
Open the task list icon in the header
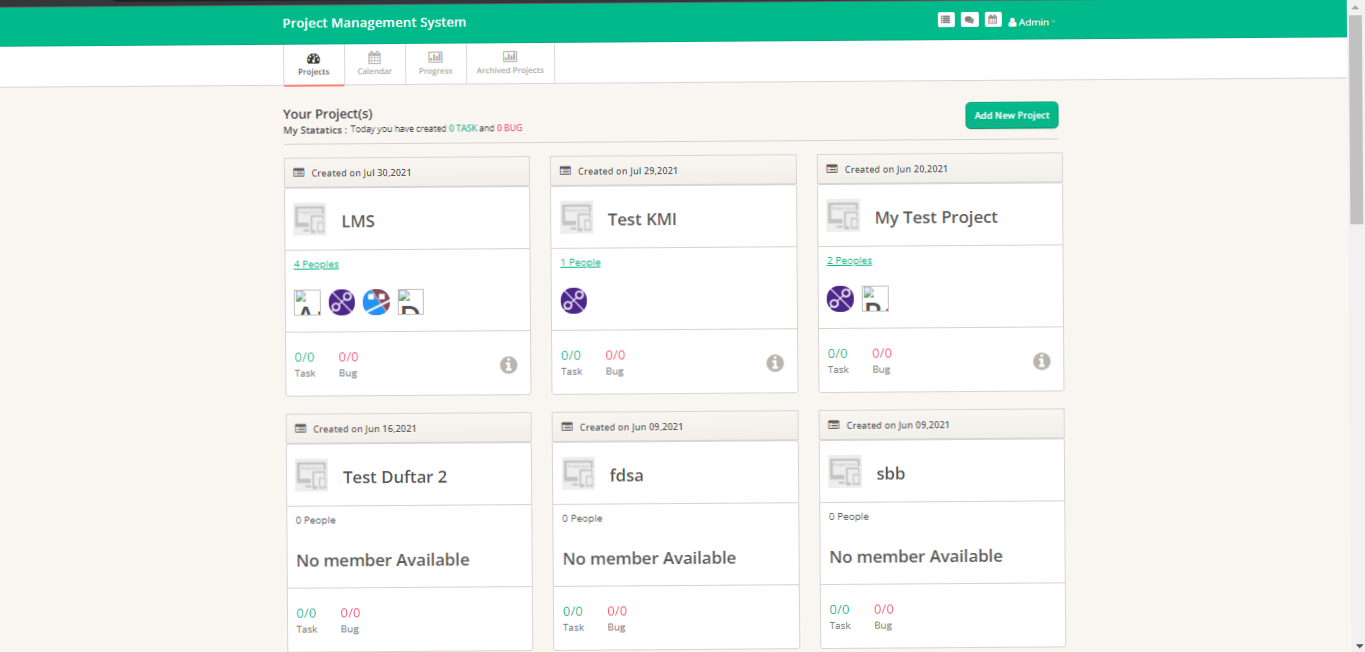[x=945, y=19]
